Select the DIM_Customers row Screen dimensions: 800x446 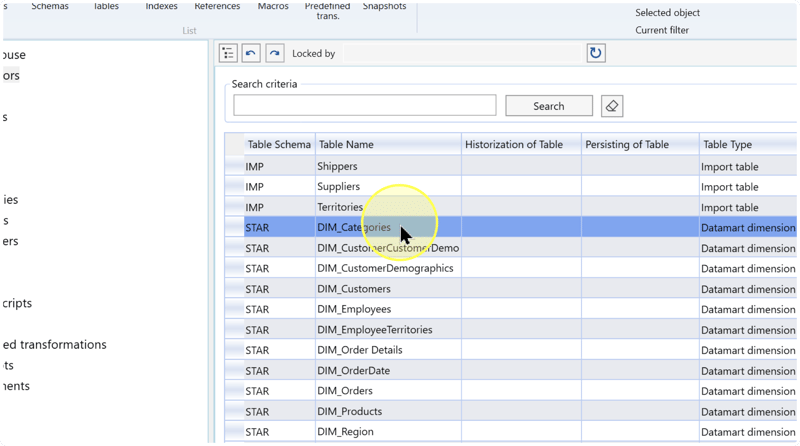point(510,289)
